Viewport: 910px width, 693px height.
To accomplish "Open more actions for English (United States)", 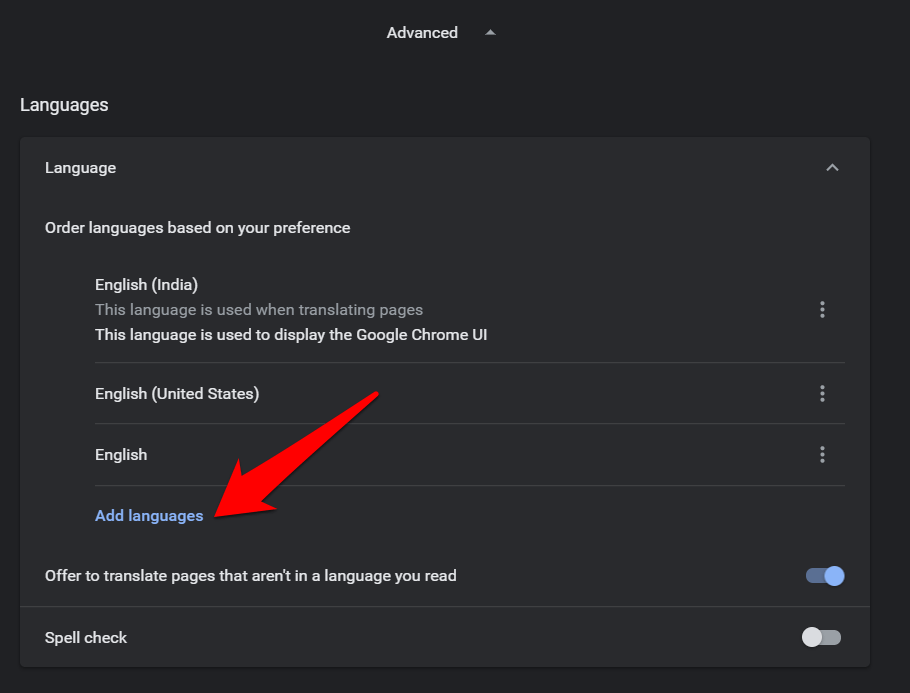I will pyautogui.click(x=822, y=394).
